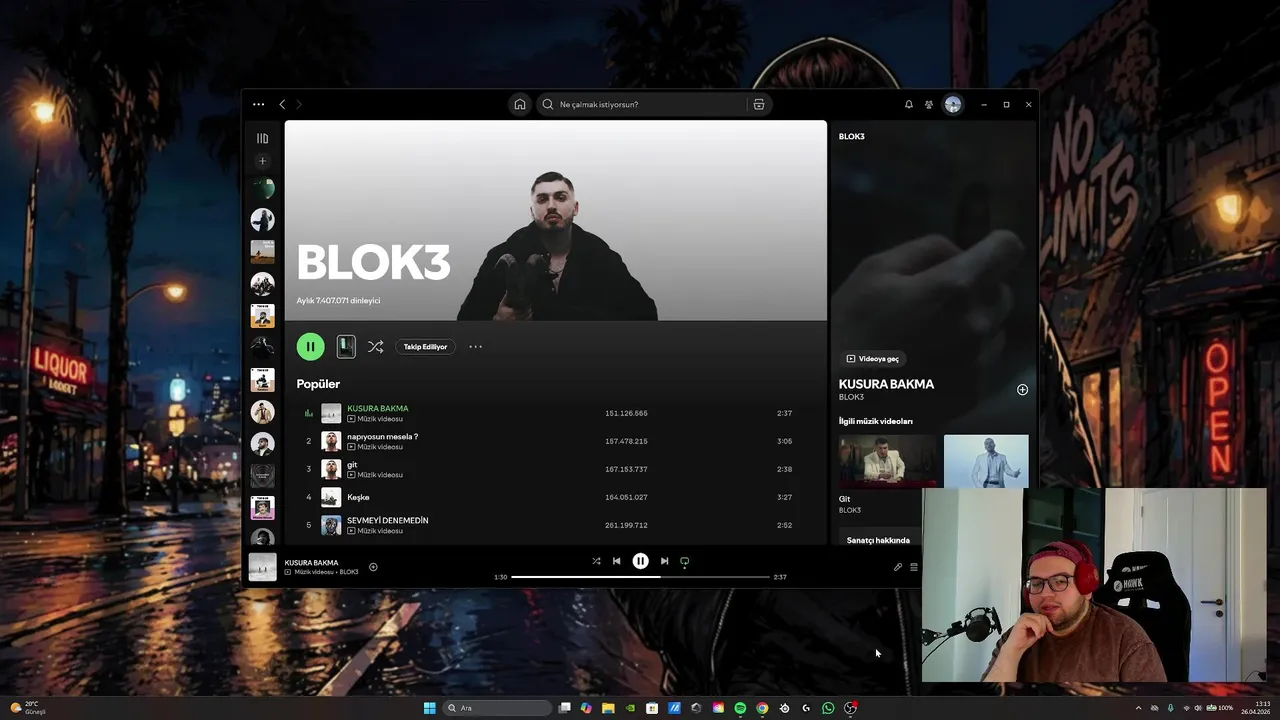This screenshot has height=720, width=1280.
Task: Skip to next track
Action: 664,561
